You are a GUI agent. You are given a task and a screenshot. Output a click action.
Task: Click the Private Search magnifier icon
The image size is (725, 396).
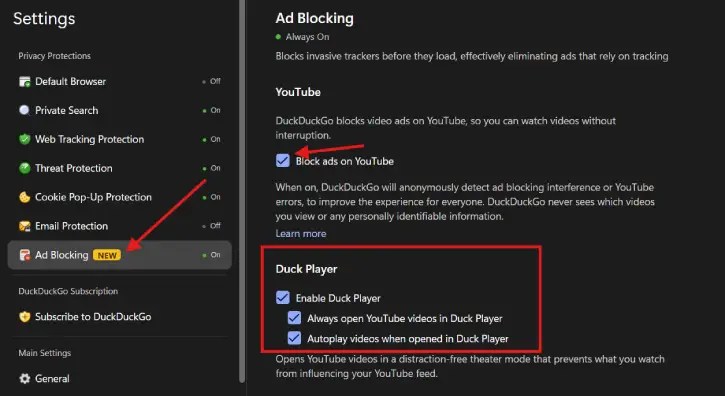25,111
